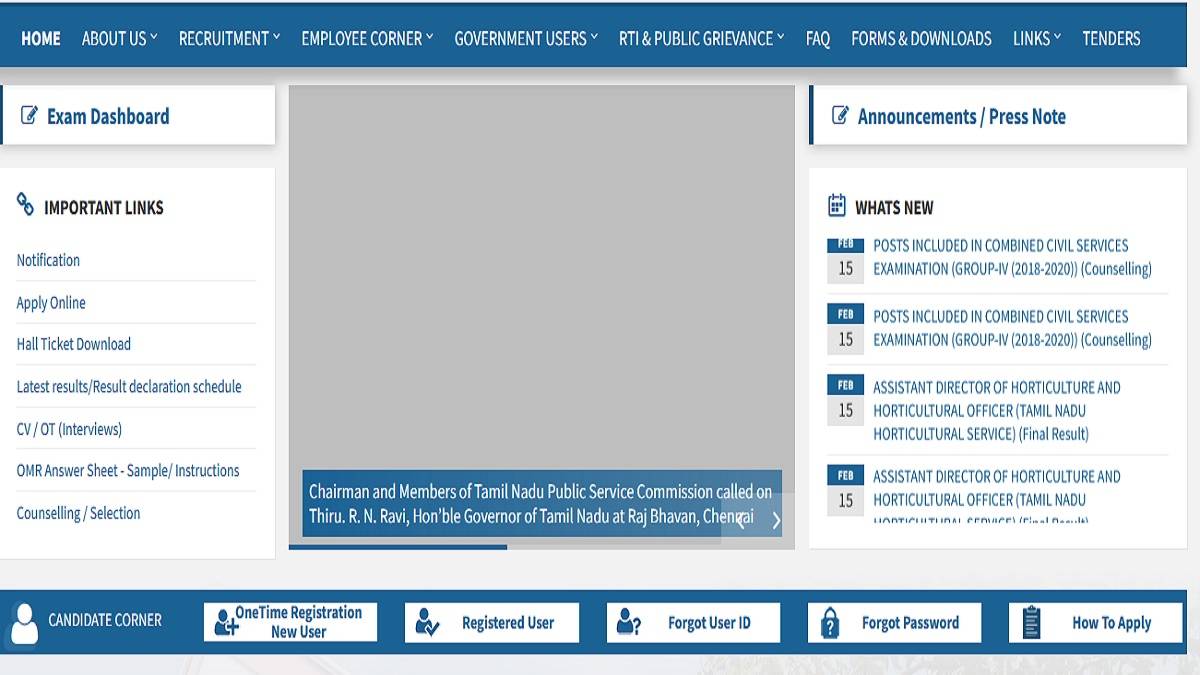
Task: Click the Candidate Corner person icon
Action: point(25,622)
